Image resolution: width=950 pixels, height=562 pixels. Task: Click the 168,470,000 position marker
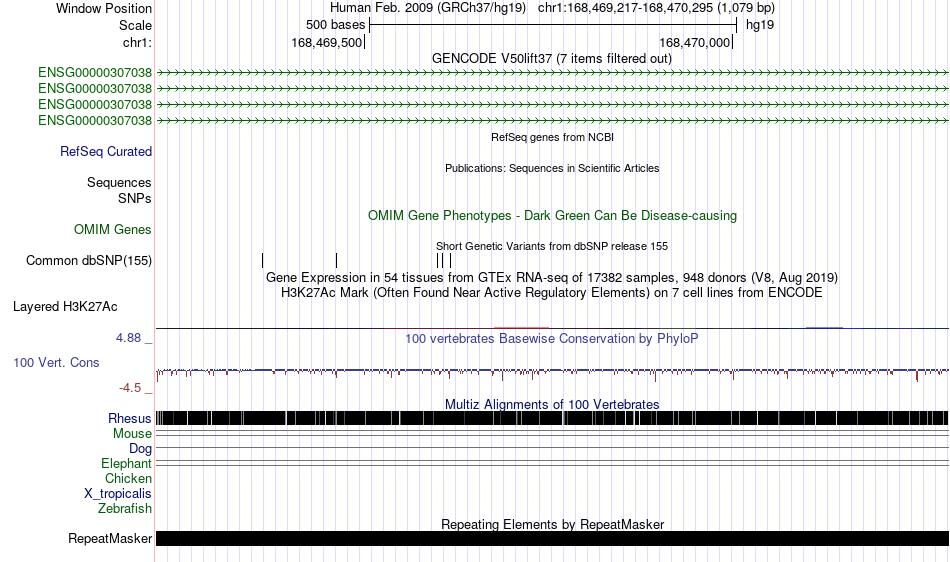(696, 42)
